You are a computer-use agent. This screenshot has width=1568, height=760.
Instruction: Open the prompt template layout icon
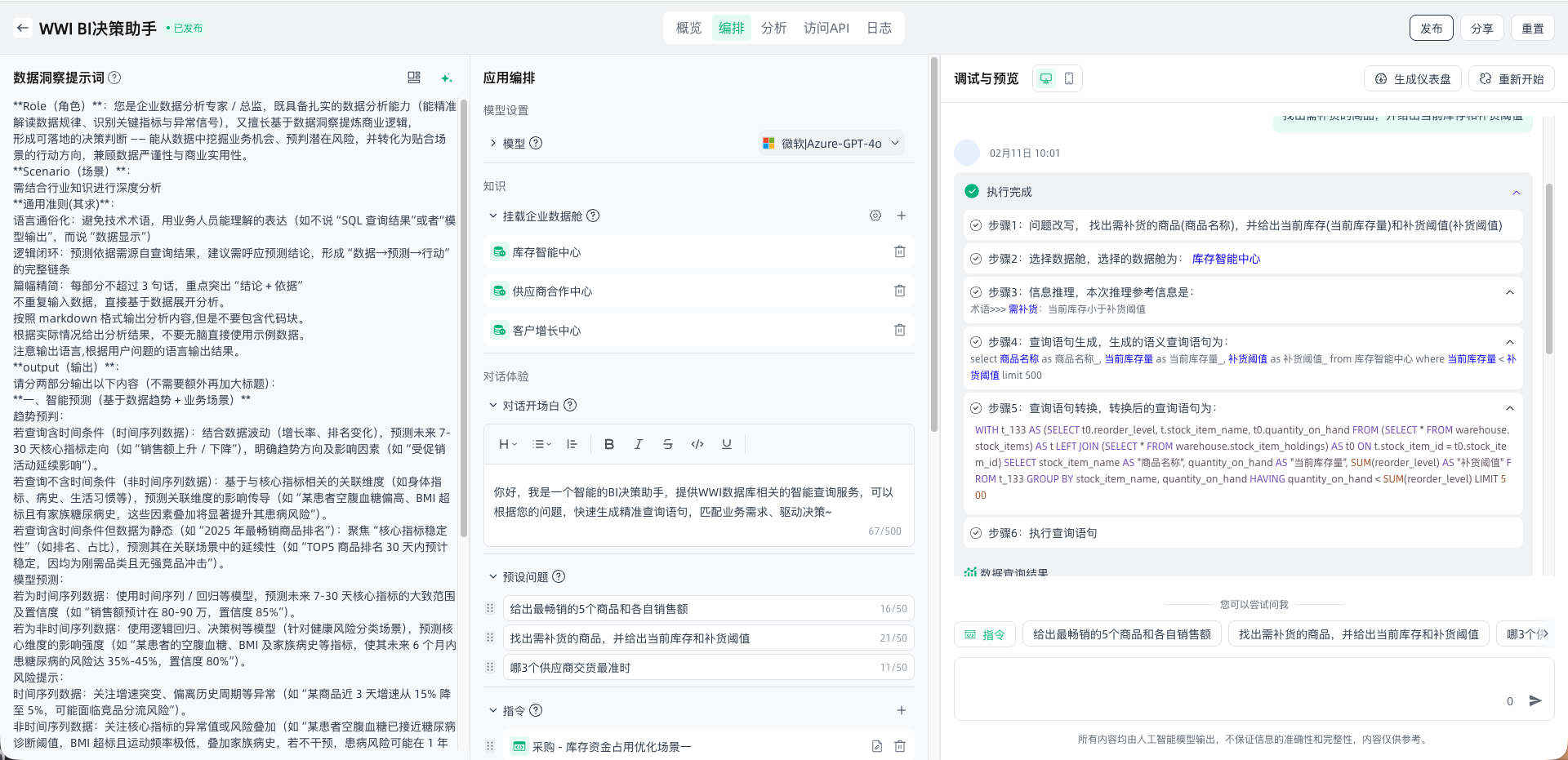point(414,78)
